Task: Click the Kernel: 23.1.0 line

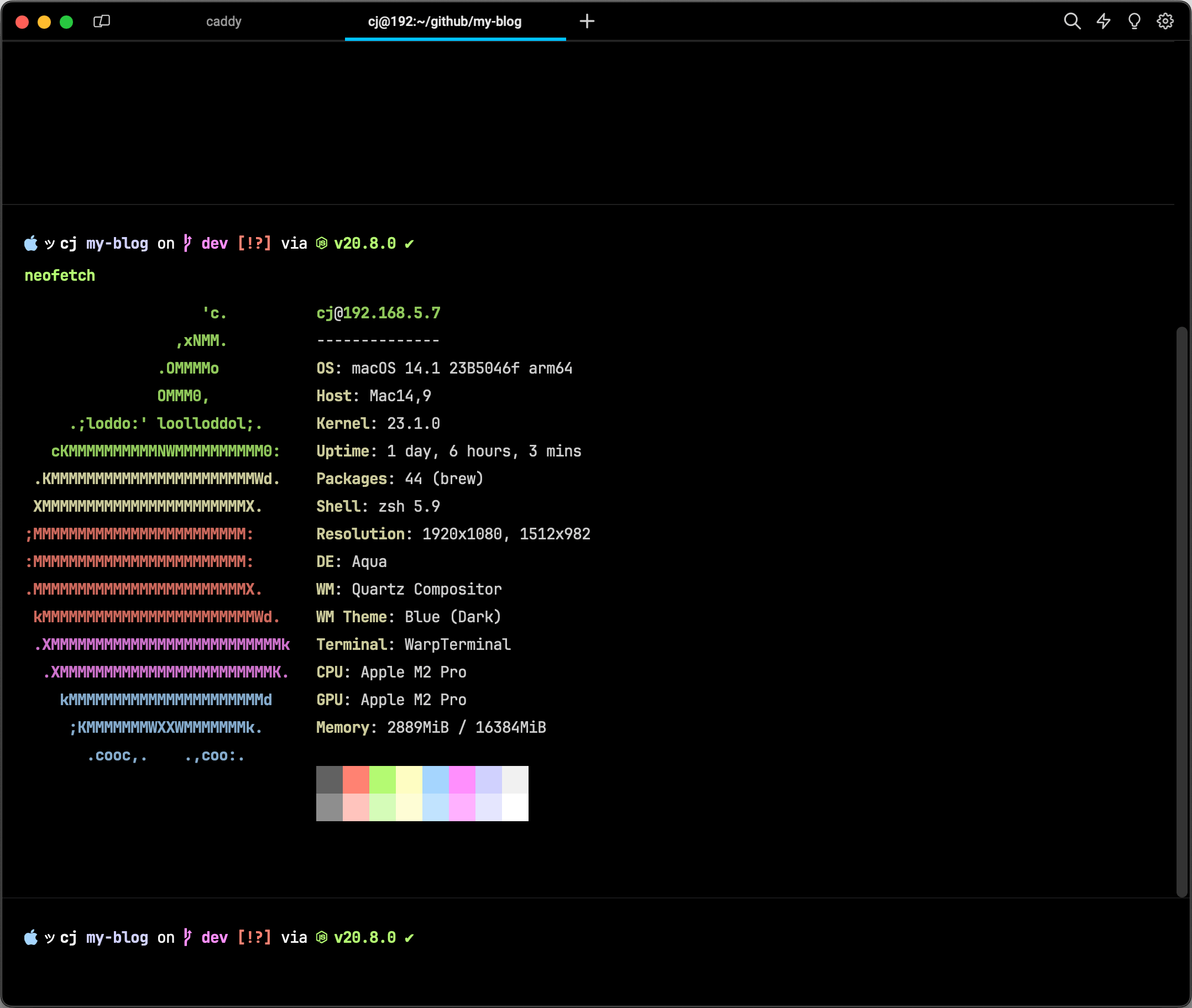Action: [378, 423]
